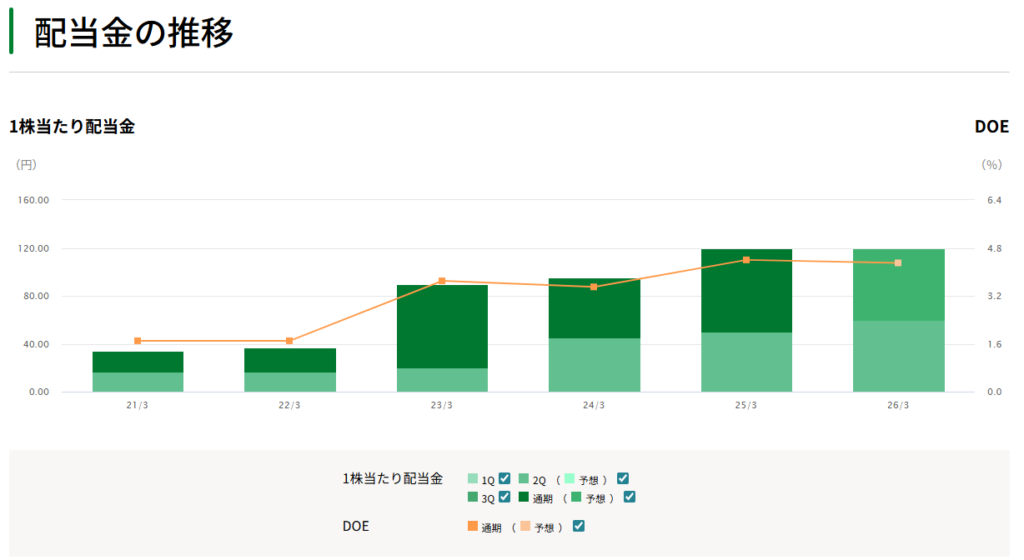This screenshot has width=1024, height=560.
Task: Select the DOE point on the 25/3 bar
Action: (746, 260)
